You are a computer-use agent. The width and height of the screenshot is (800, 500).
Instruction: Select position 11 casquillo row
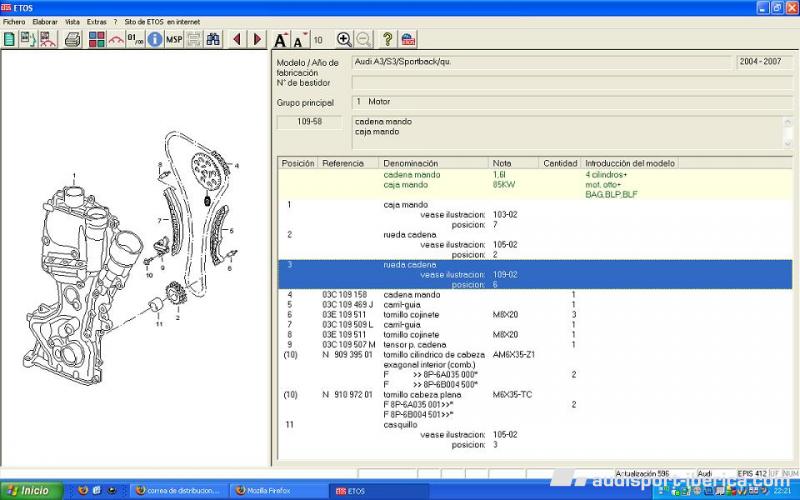pyautogui.click(x=535, y=435)
